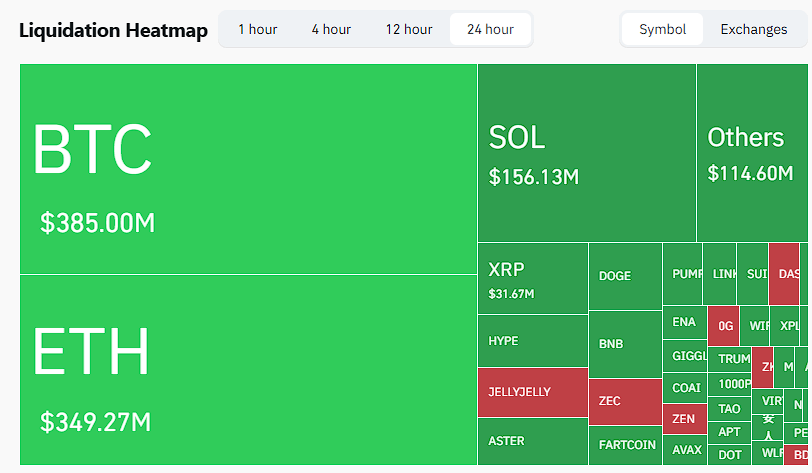The width and height of the screenshot is (812, 473).
Task: Toggle view to Exchanges
Action: click(753, 29)
